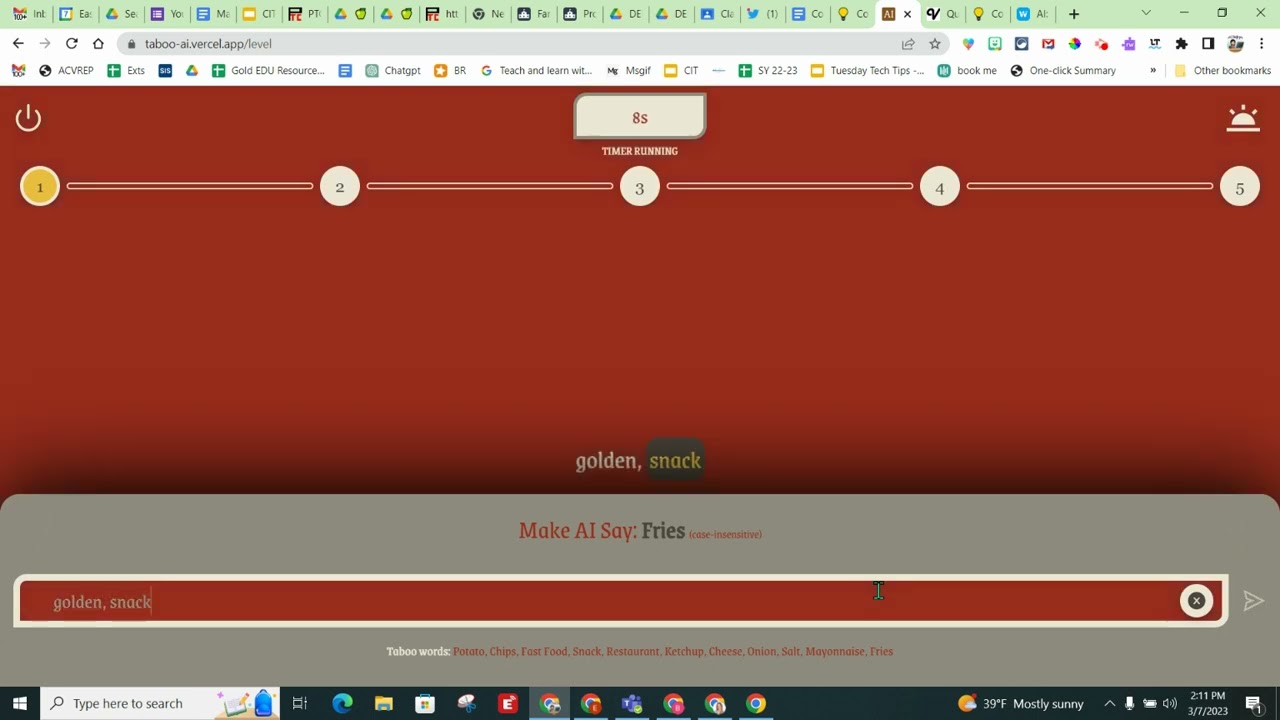Open Windows Start menu
Image resolution: width=1280 pixels, height=720 pixels.
click(19, 703)
